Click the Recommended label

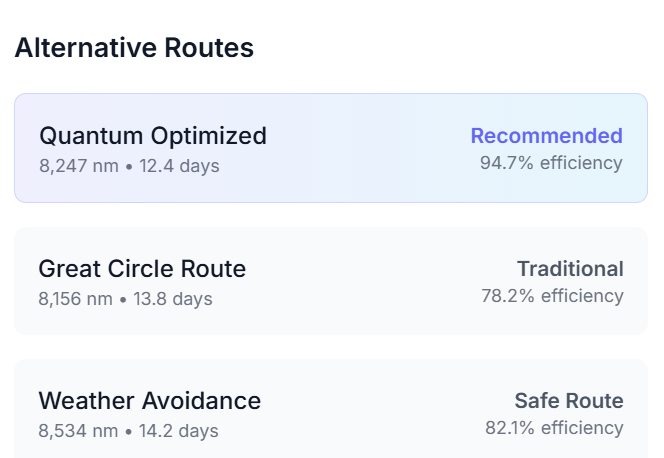546,136
